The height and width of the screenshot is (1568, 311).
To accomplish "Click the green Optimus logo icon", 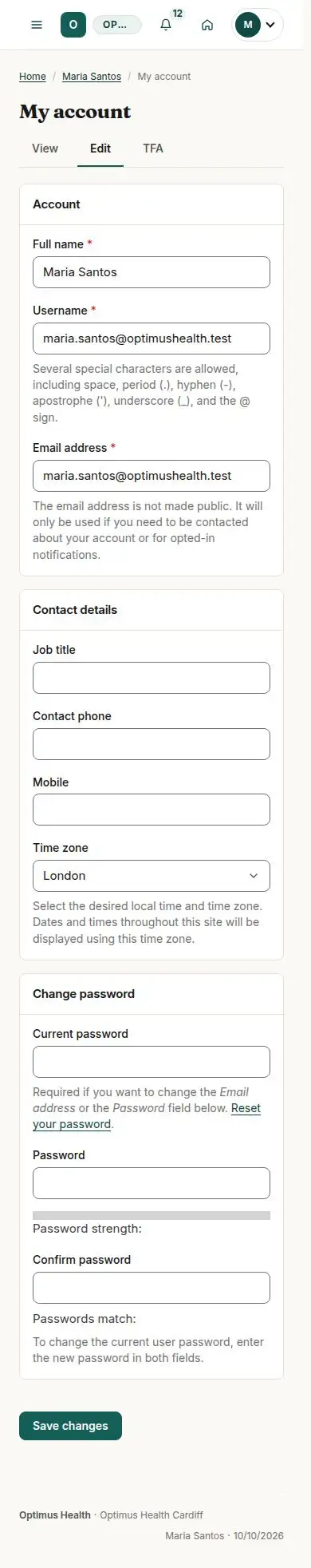I will point(73,25).
